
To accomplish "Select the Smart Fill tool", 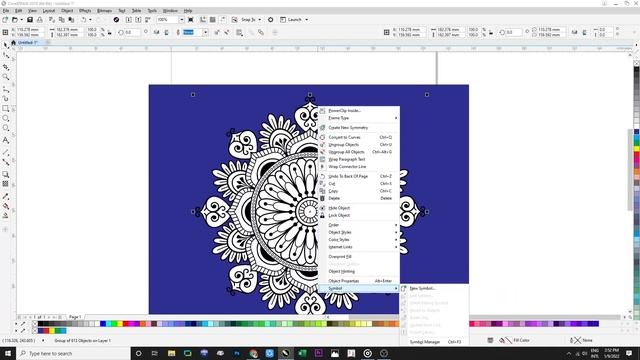I will 6,216.
